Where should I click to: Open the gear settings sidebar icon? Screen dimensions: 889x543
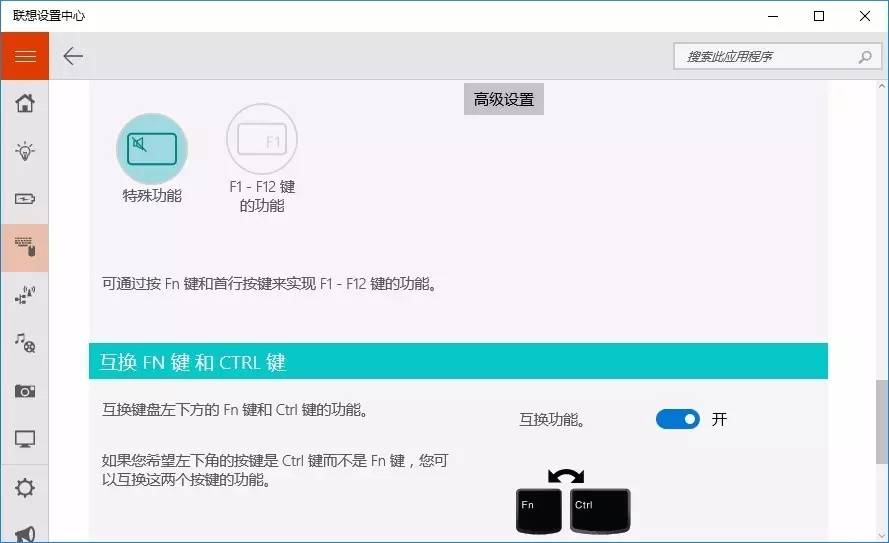click(24, 488)
